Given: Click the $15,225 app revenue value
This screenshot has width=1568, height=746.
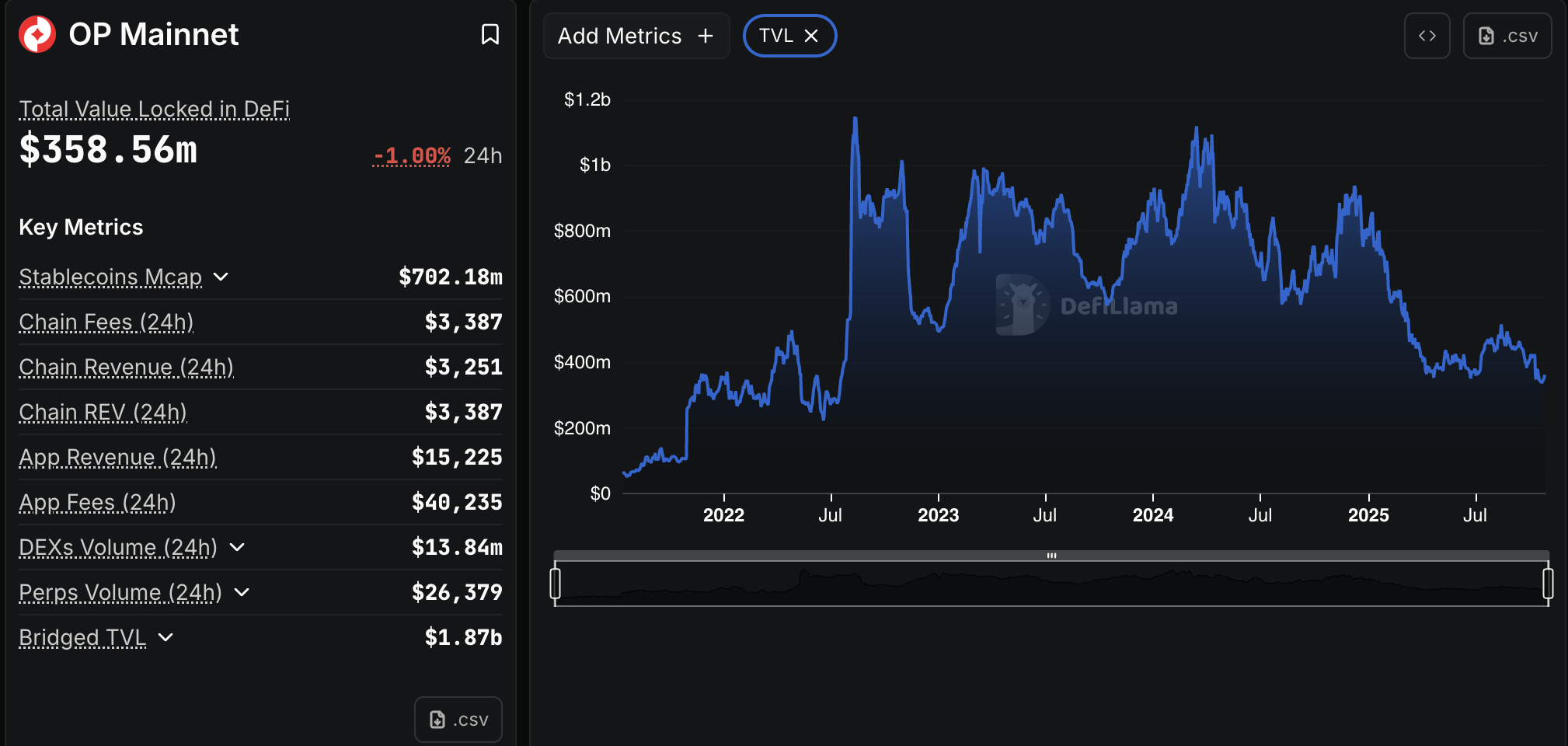Looking at the screenshot, I should pos(457,457).
